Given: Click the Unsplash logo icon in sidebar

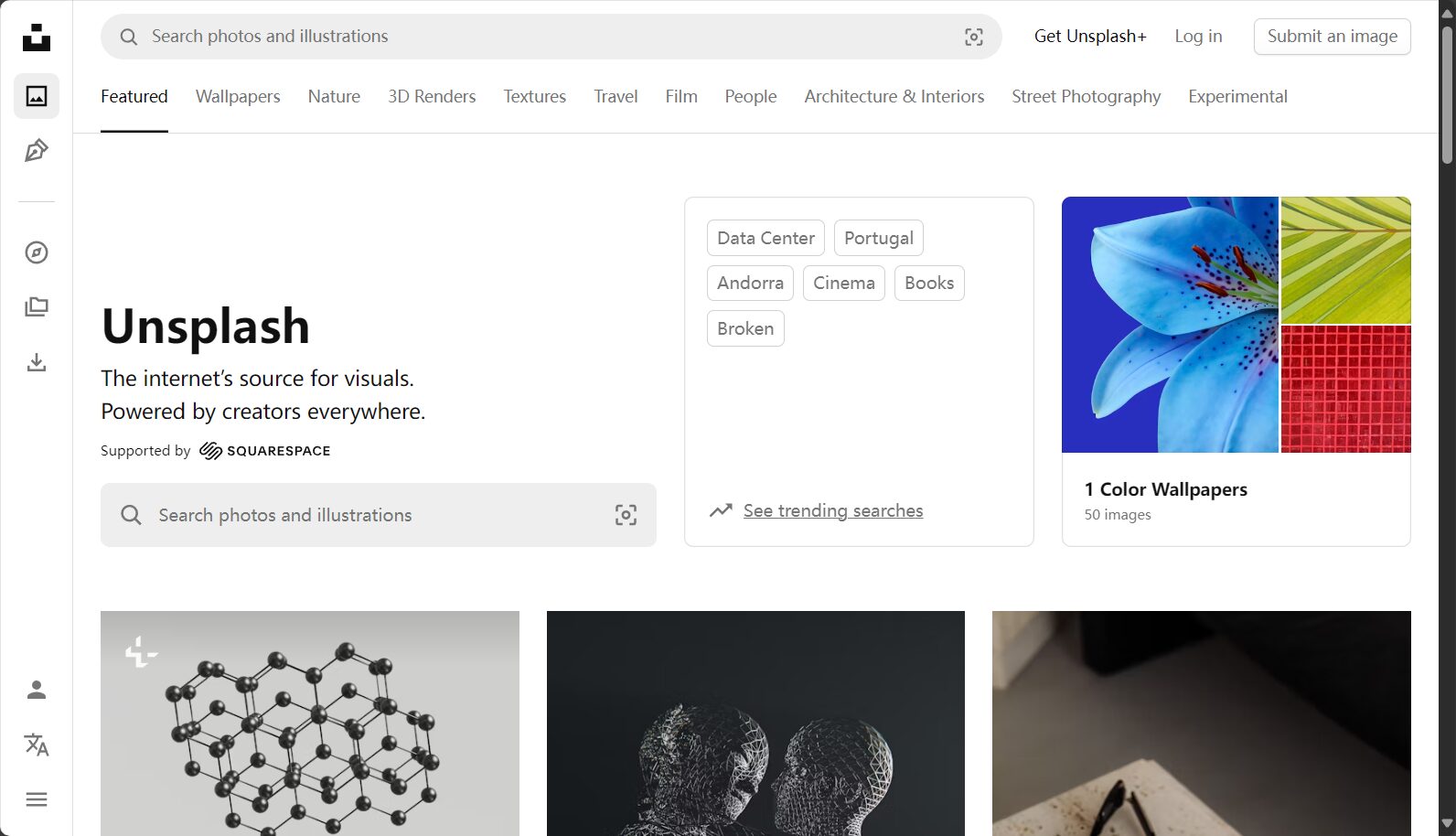Looking at the screenshot, I should 37,38.
